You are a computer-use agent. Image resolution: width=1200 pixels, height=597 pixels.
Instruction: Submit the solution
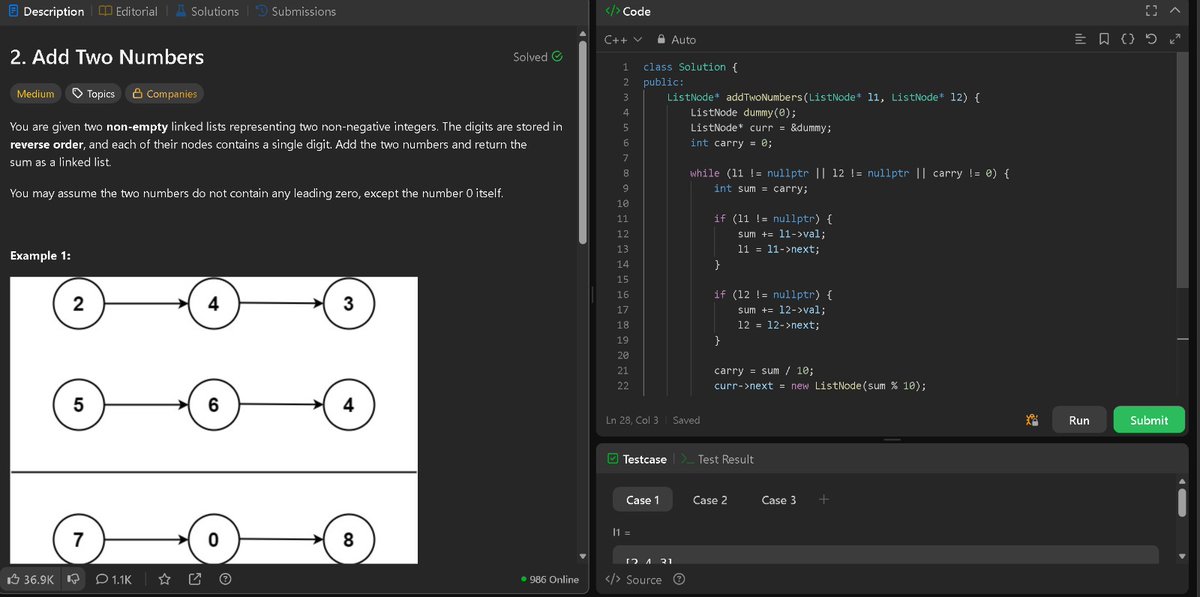point(1149,420)
